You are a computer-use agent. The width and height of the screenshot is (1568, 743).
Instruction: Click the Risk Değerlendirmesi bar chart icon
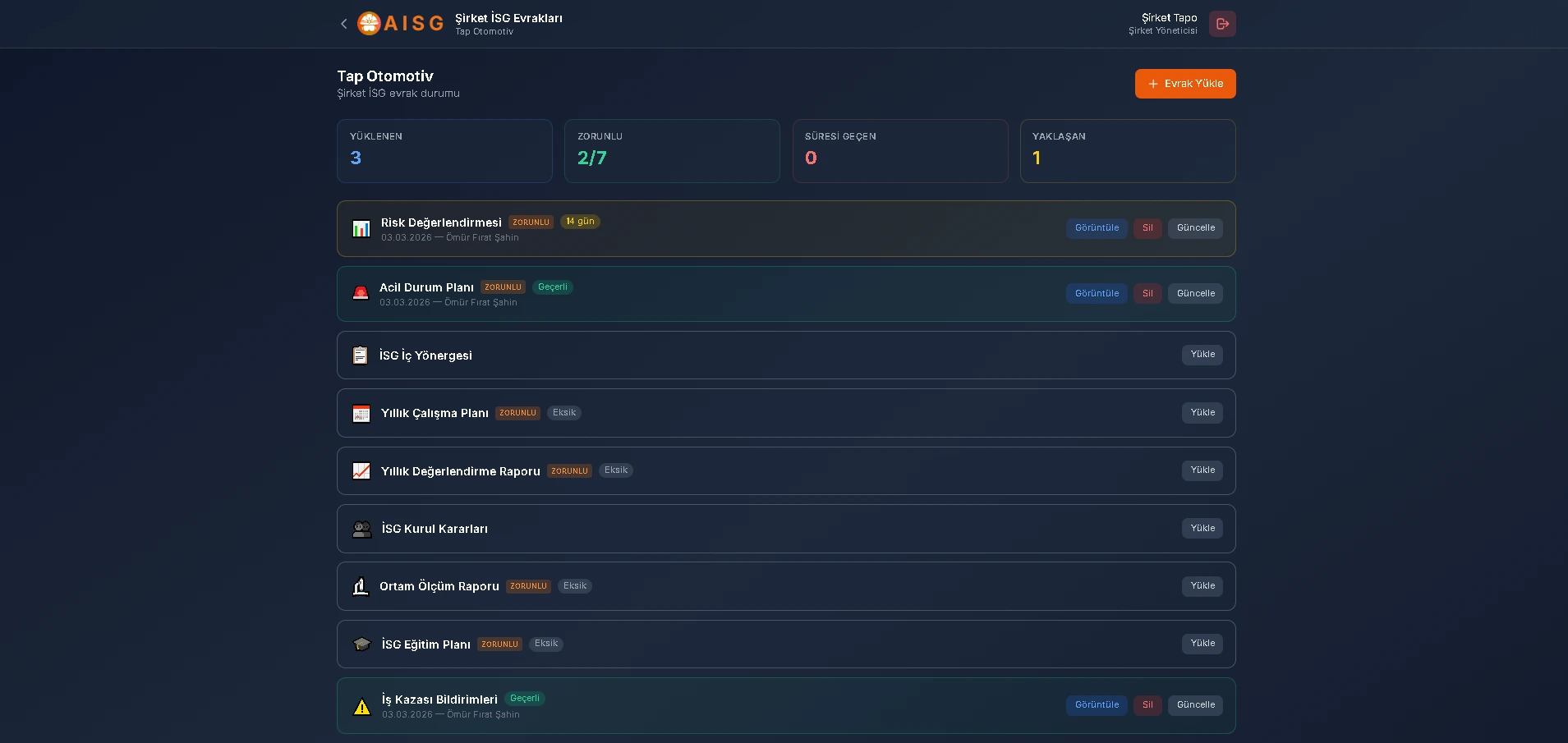pos(361,229)
